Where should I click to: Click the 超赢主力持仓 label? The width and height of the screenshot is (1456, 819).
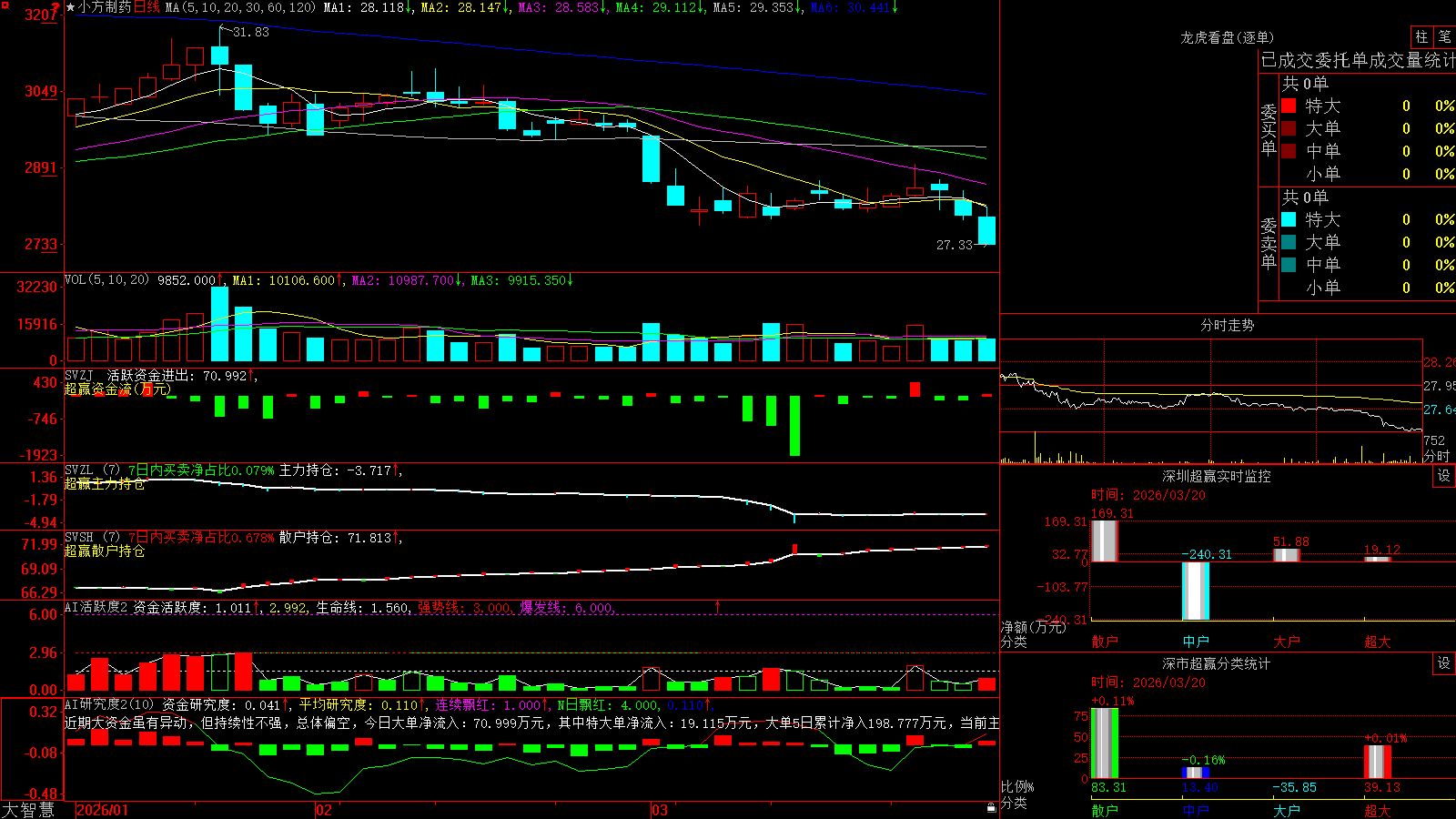[105, 484]
